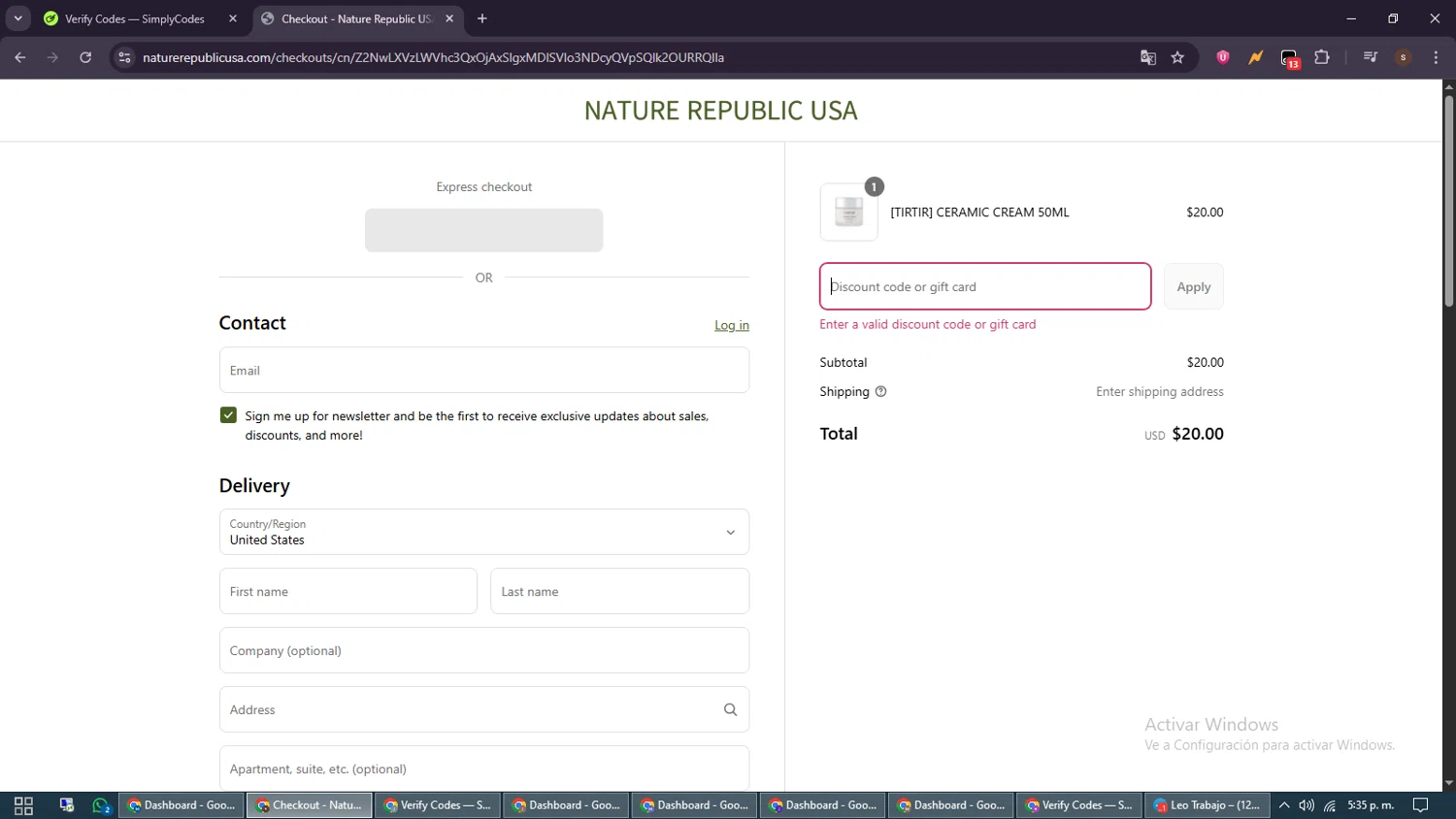The width and height of the screenshot is (1456, 819).
Task: Open a new browser tab with plus
Action: (482, 18)
